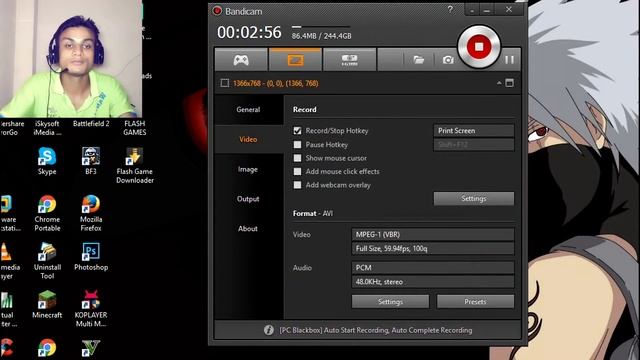Open output folder icon in Bandicam
The height and width of the screenshot is (360, 640).
(418, 60)
